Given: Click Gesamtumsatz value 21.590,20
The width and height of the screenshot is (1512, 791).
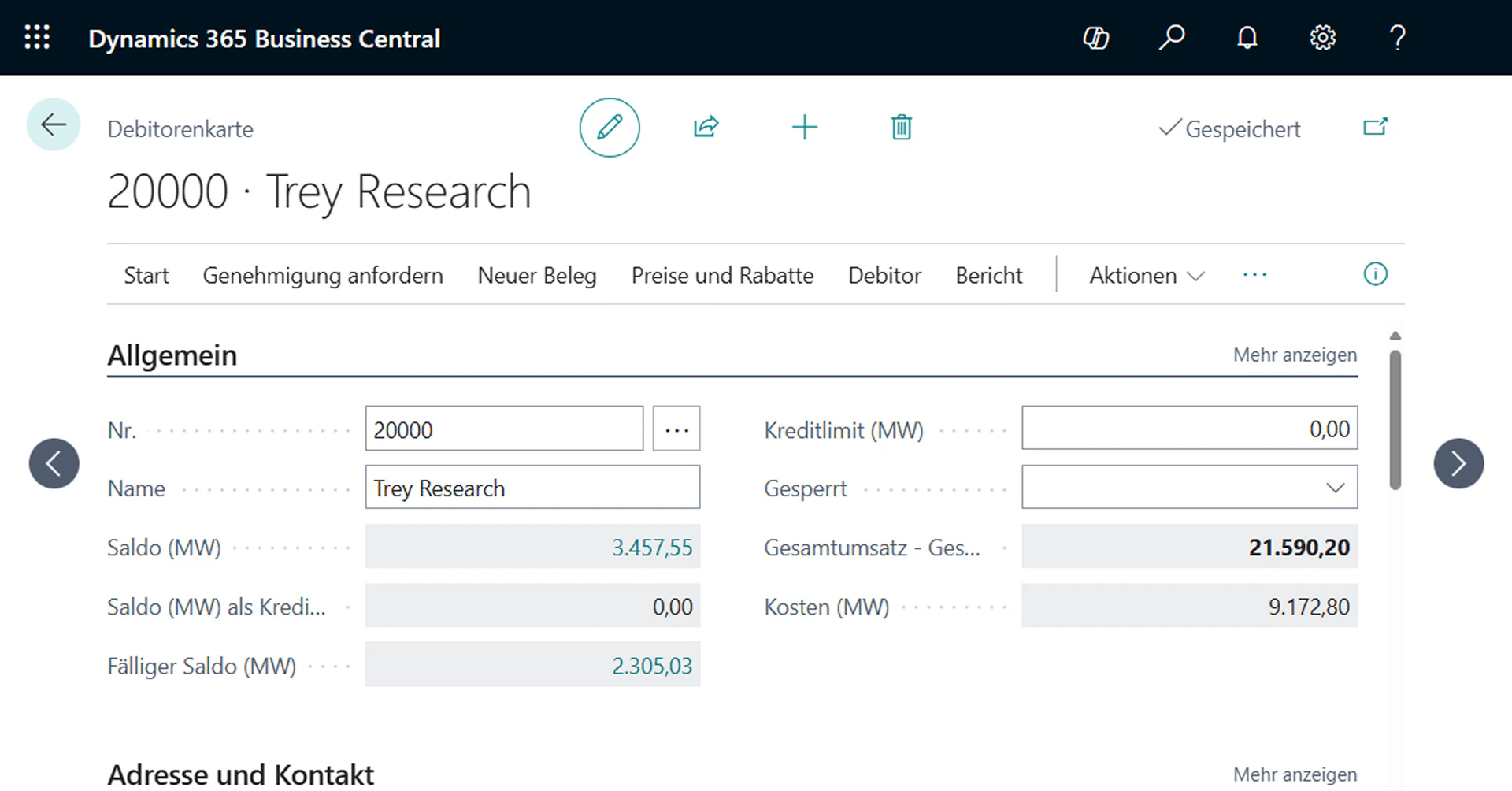Looking at the screenshot, I should [x=1299, y=548].
